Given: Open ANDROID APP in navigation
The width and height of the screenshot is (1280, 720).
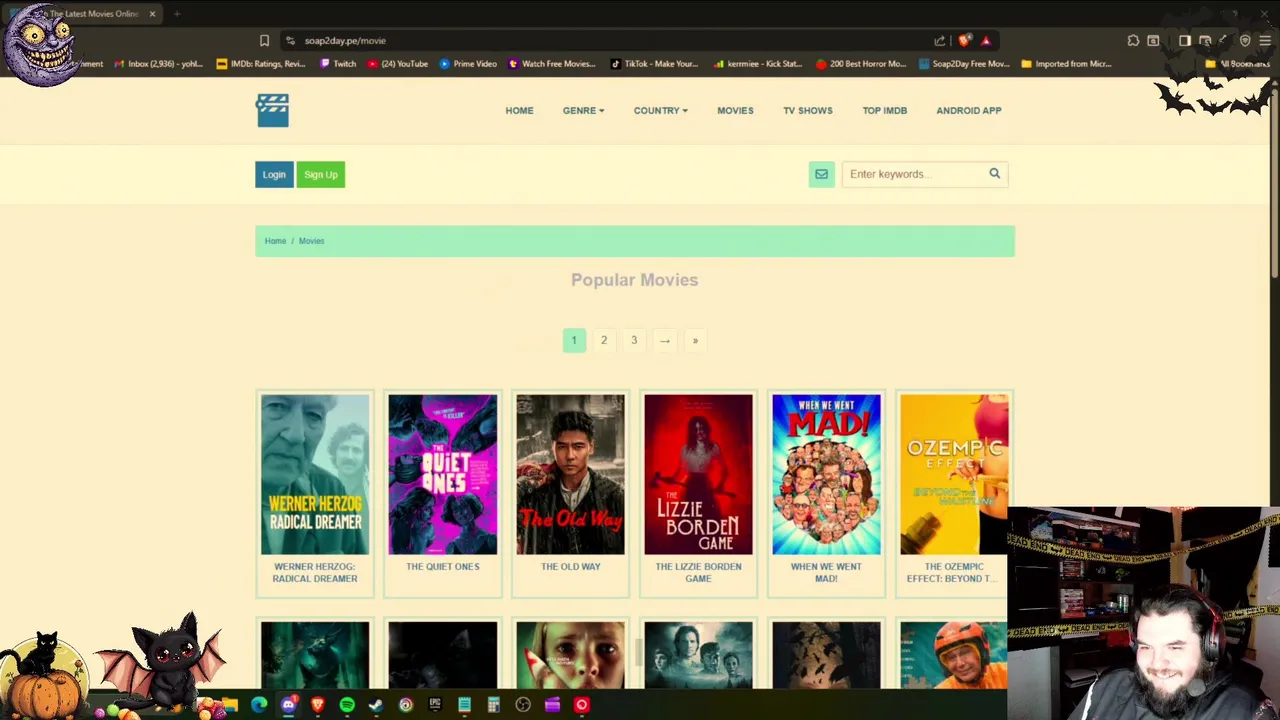Looking at the screenshot, I should [969, 111].
